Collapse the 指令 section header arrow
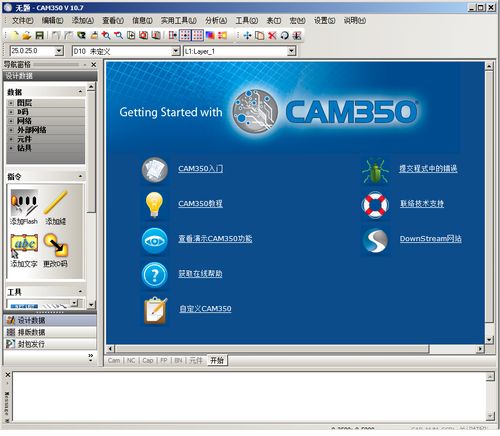The image size is (500, 436). [80, 176]
